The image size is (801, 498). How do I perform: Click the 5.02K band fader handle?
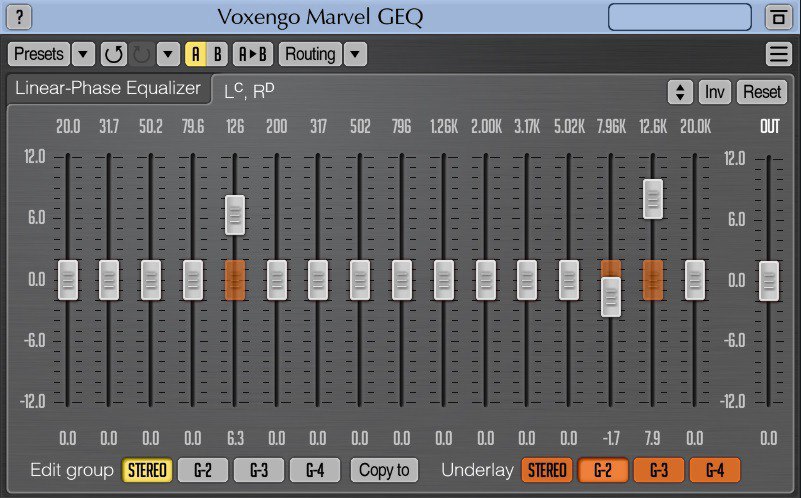pos(569,280)
